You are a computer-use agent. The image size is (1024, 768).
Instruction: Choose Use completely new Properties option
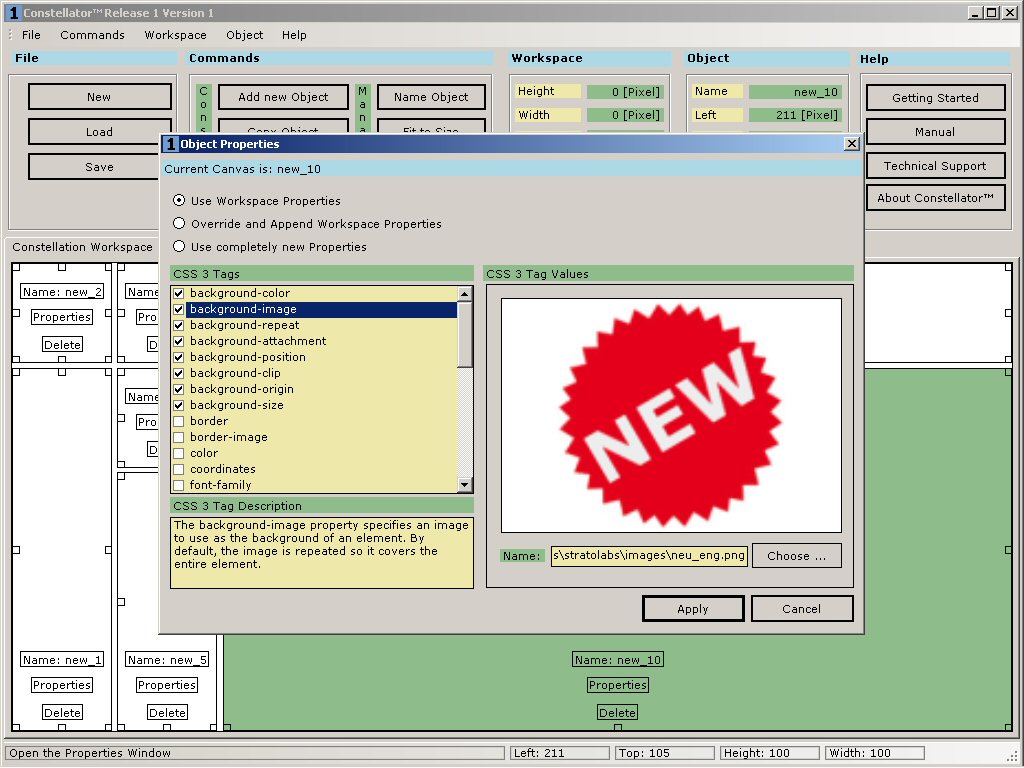pyautogui.click(x=179, y=247)
